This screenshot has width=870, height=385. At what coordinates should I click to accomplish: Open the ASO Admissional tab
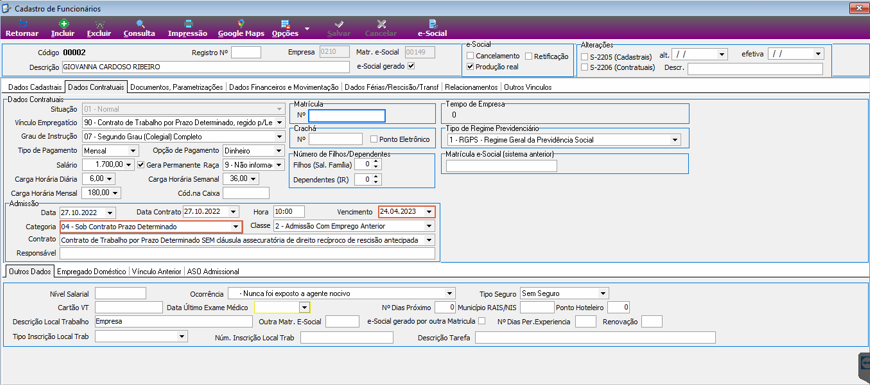(213, 272)
